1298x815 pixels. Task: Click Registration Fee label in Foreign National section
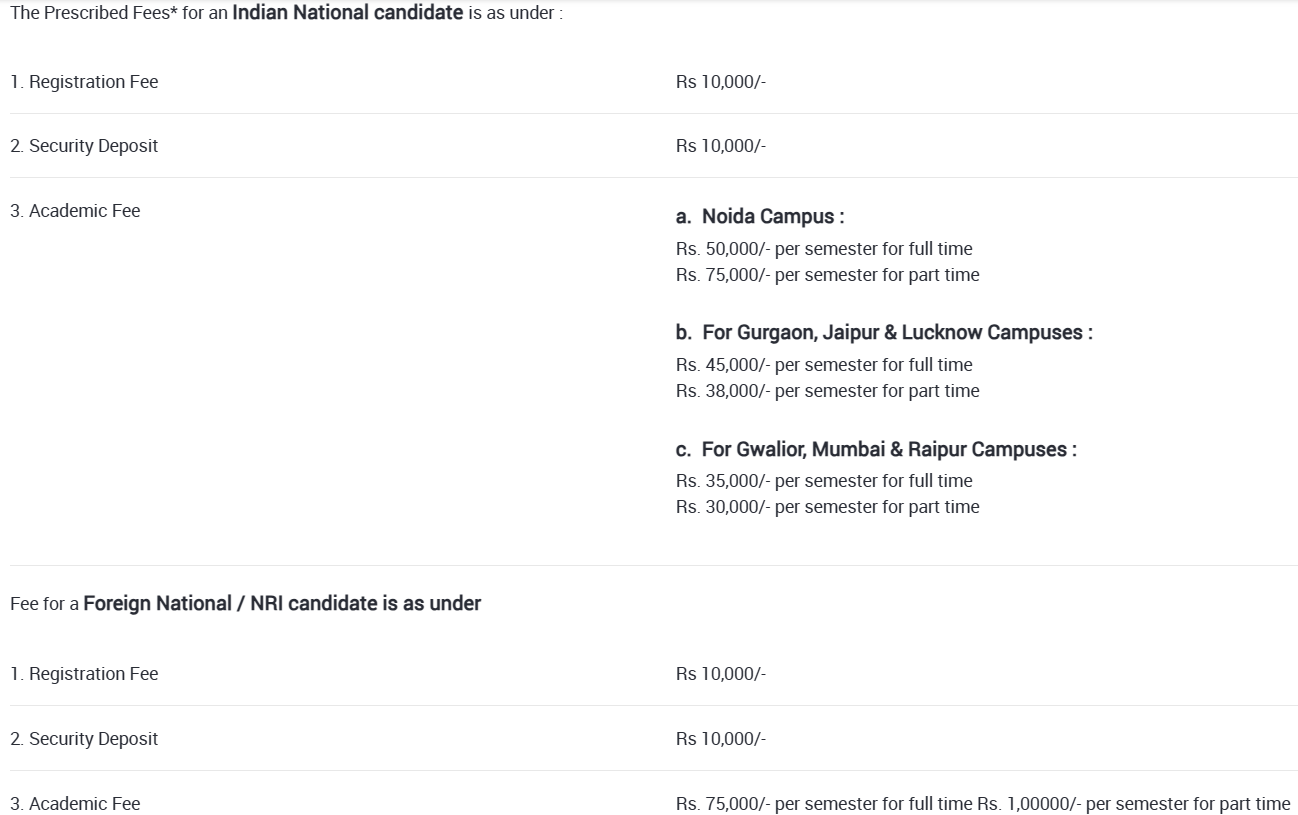point(84,674)
